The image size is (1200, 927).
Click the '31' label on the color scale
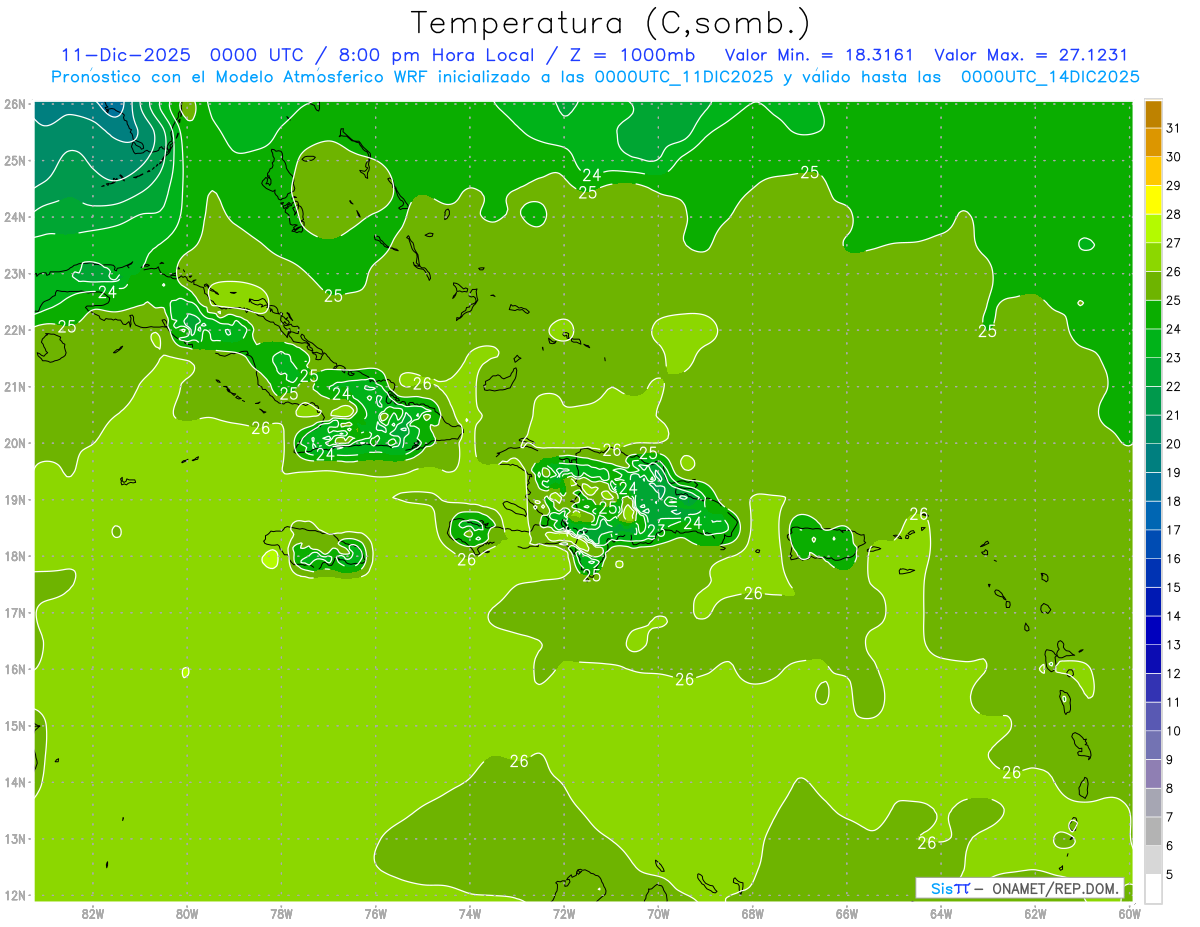[1173, 128]
